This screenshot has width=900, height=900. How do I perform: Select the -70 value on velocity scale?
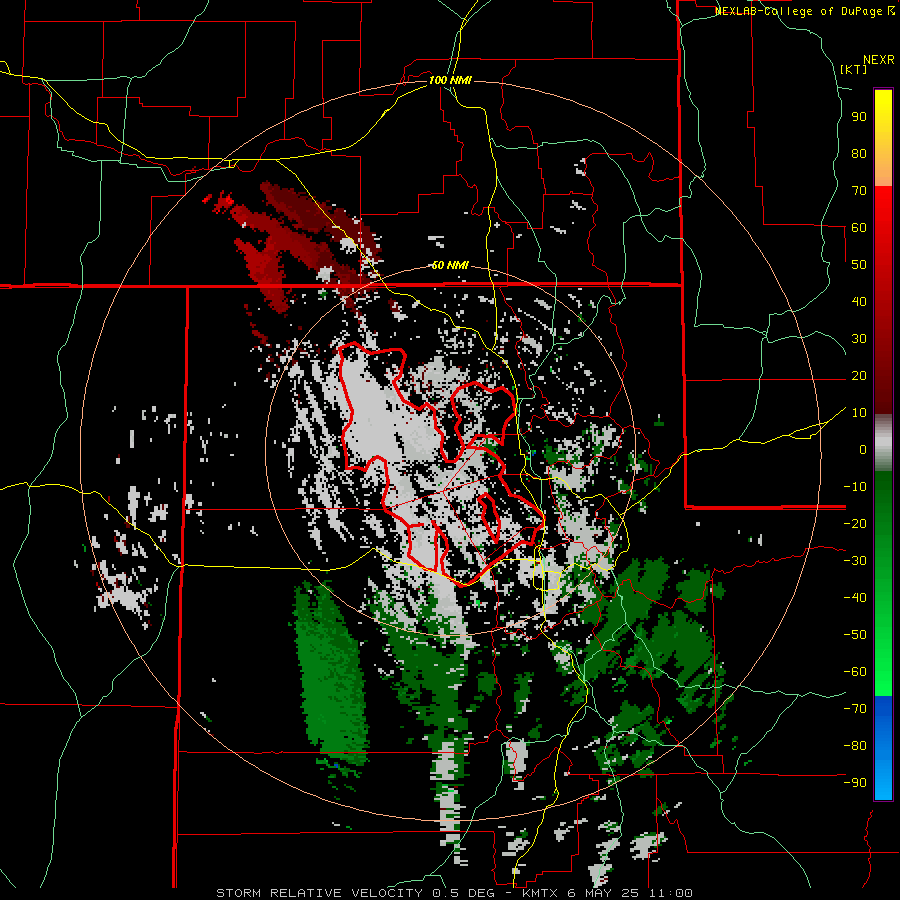tap(855, 709)
